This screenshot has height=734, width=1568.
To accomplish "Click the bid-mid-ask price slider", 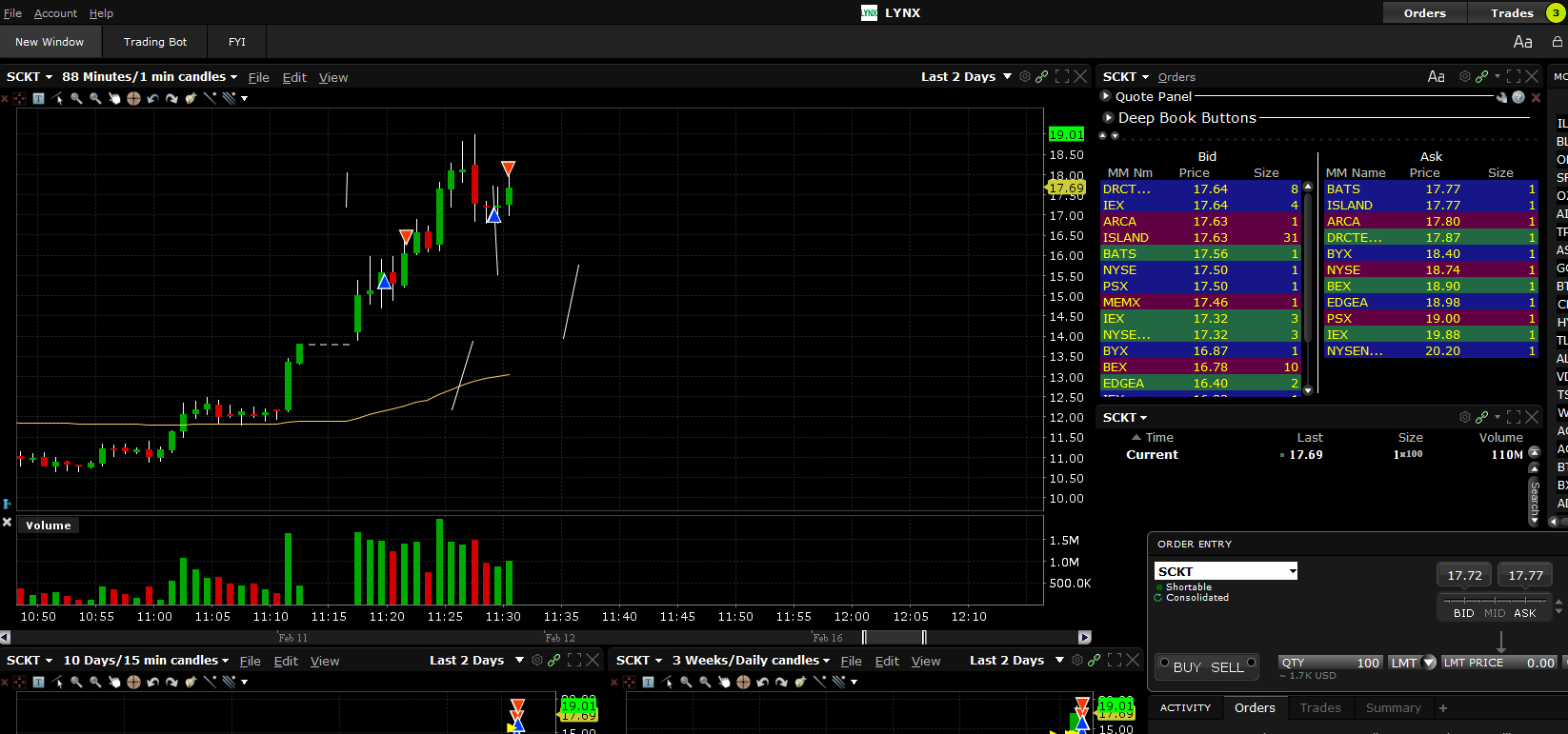I will tap(1495, 600).
